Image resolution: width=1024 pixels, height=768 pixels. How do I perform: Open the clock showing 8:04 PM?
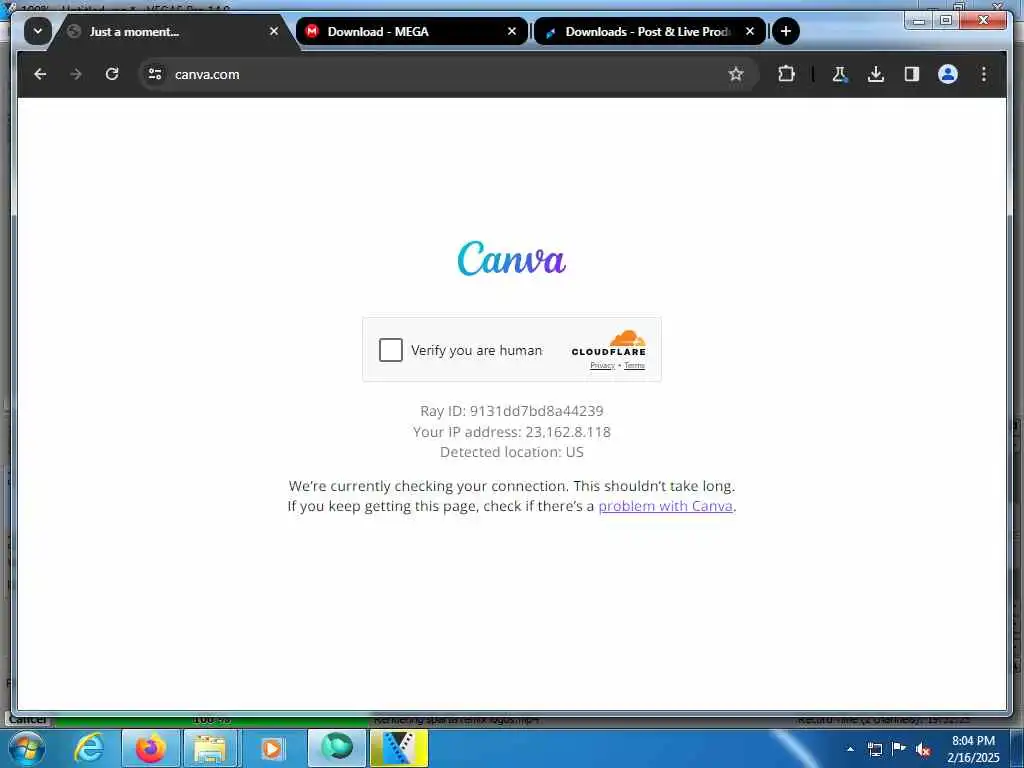coord(973,748)
